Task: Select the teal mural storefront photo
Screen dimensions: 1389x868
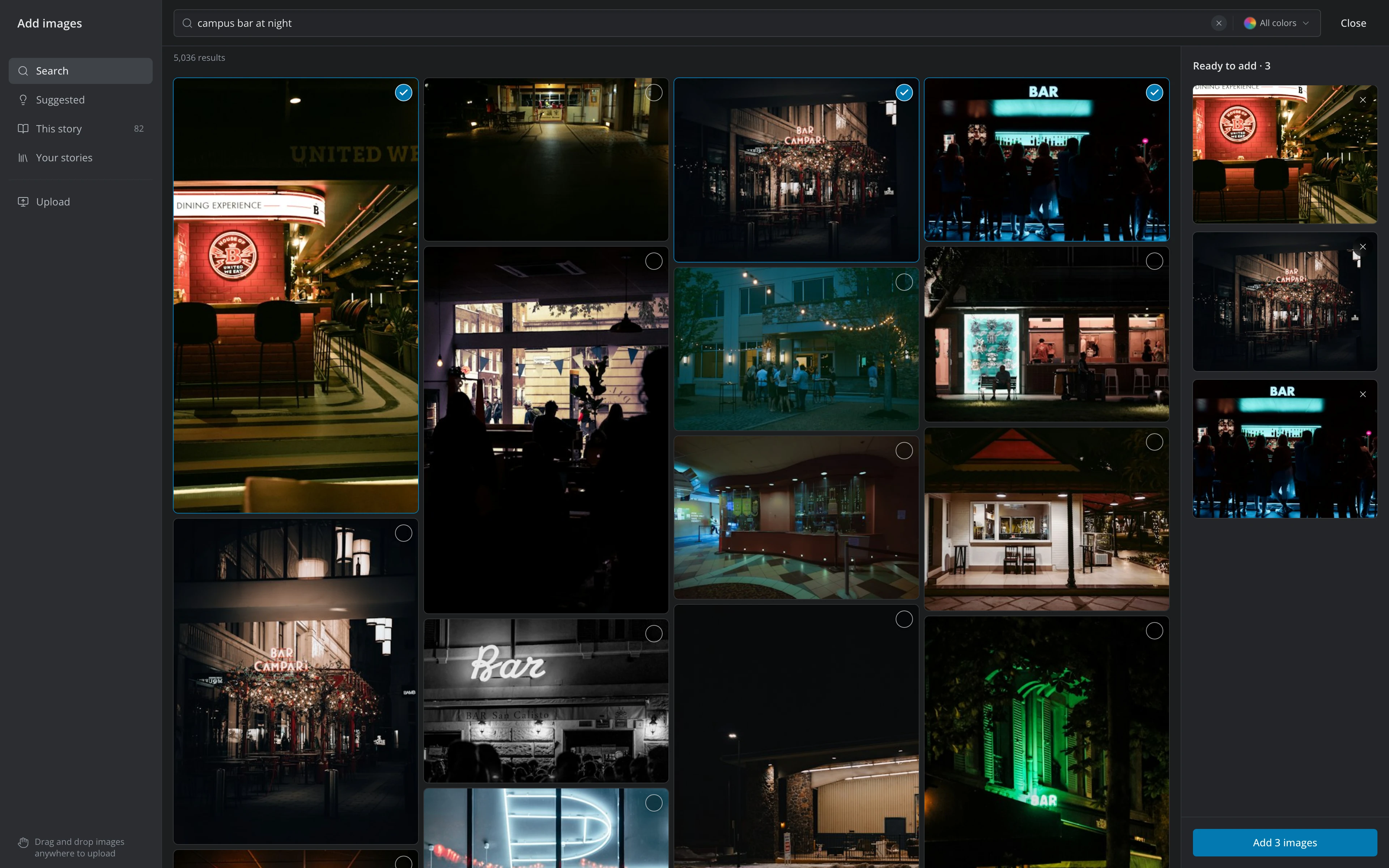Action: pyautogui.click(x=1154, y=261)
